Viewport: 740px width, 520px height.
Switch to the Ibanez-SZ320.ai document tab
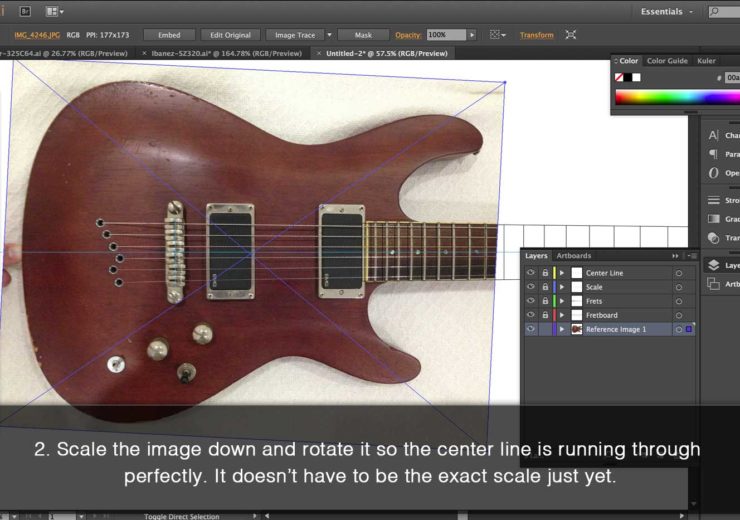click(x=227, y=52)
